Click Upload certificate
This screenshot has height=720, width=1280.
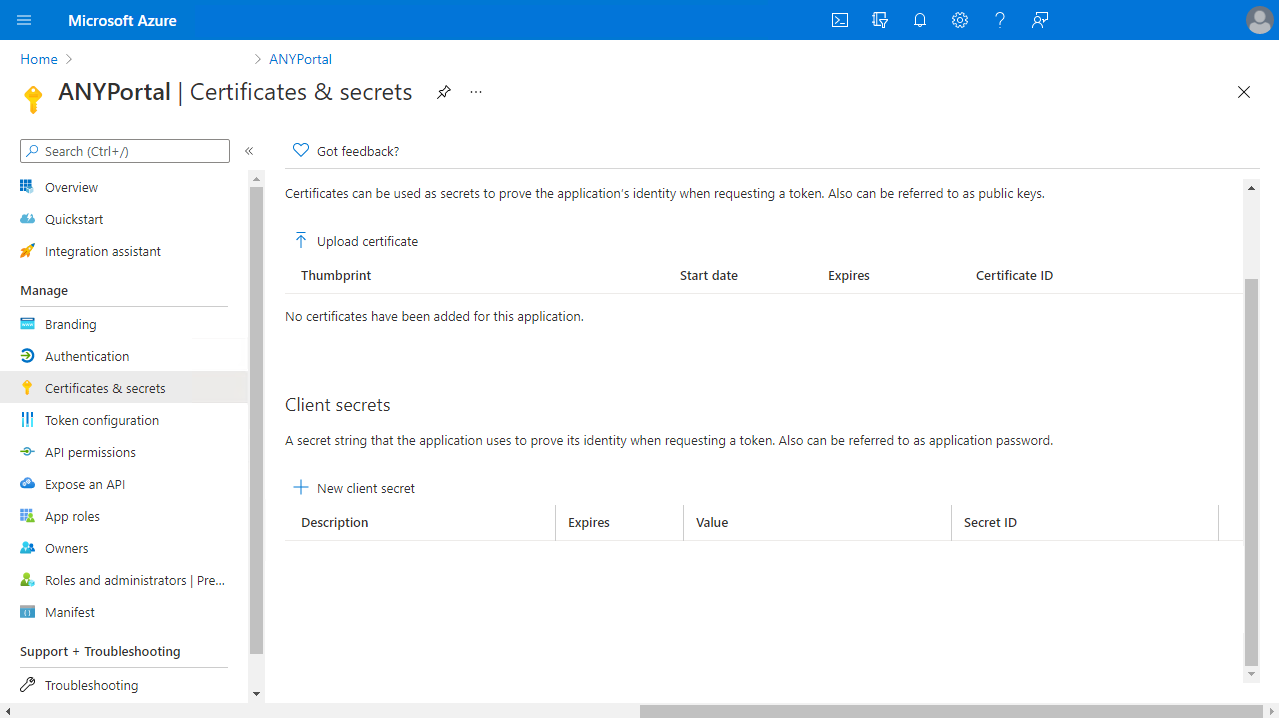(x=356, y=241)
